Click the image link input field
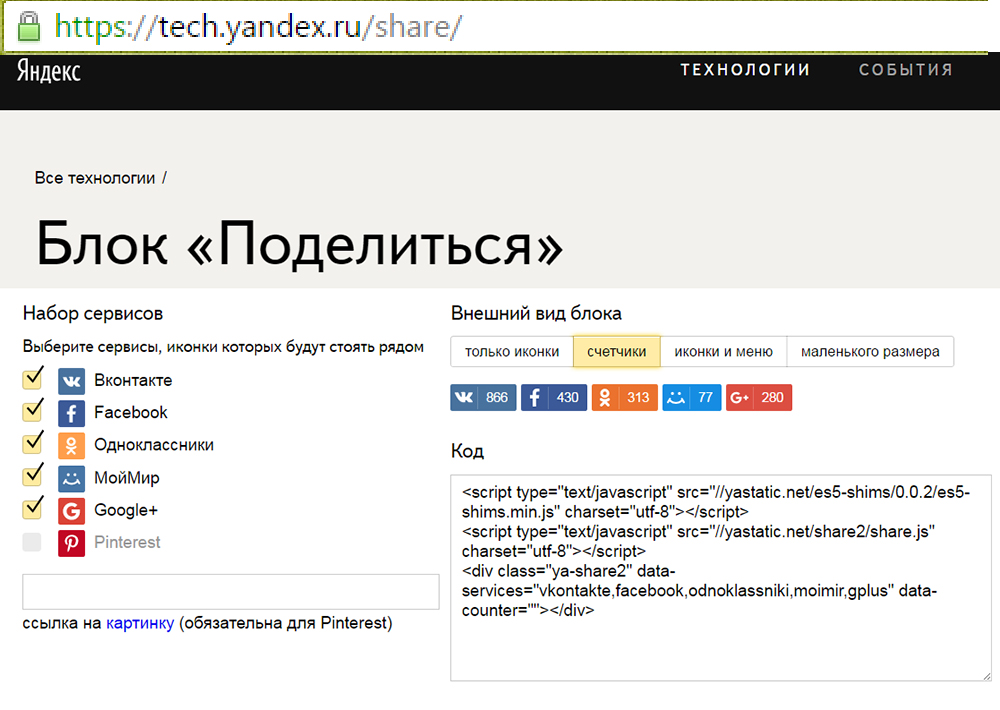Screen dimensions: 1000x710 [x=231, y=592]
